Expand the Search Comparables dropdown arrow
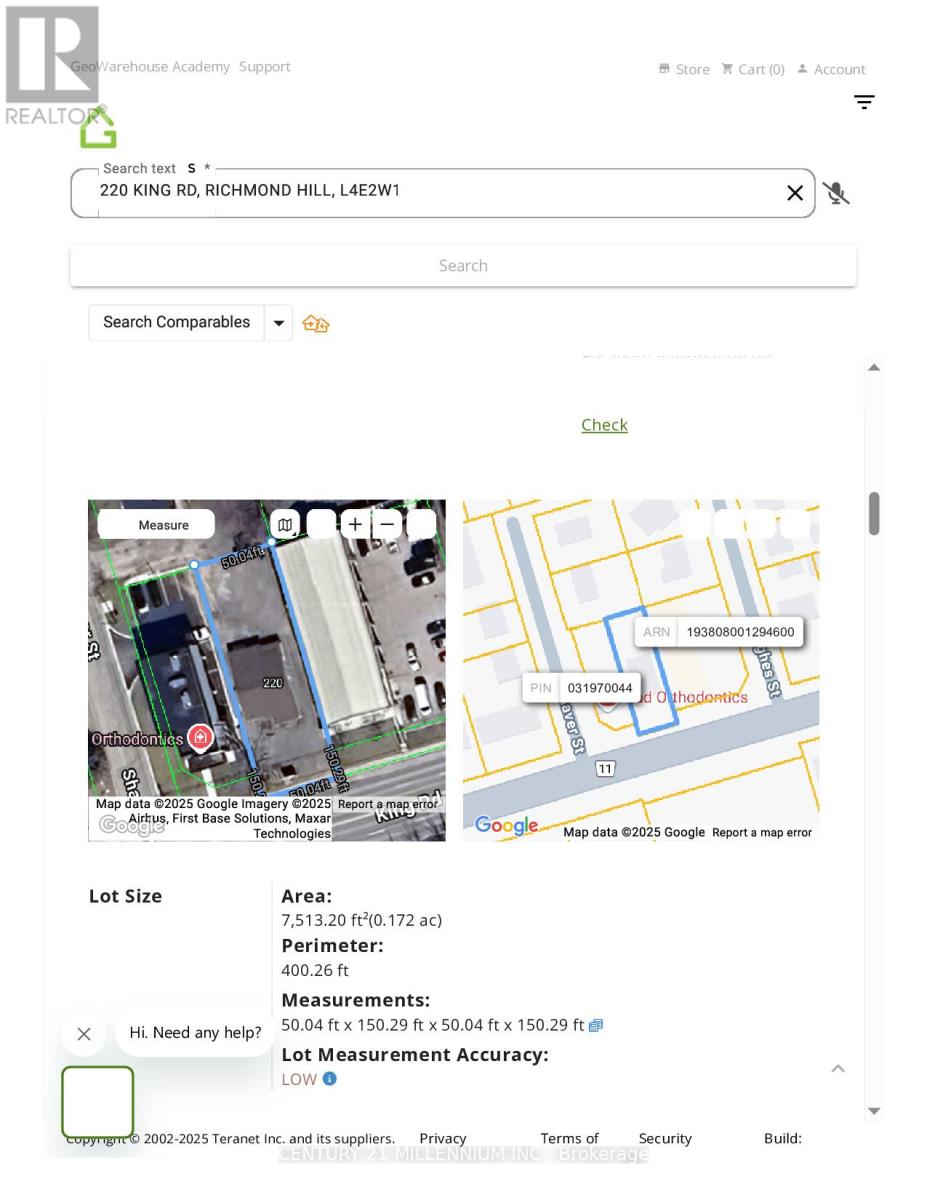This screenshot has height=1200, width=927. click(x=279, y=323)
